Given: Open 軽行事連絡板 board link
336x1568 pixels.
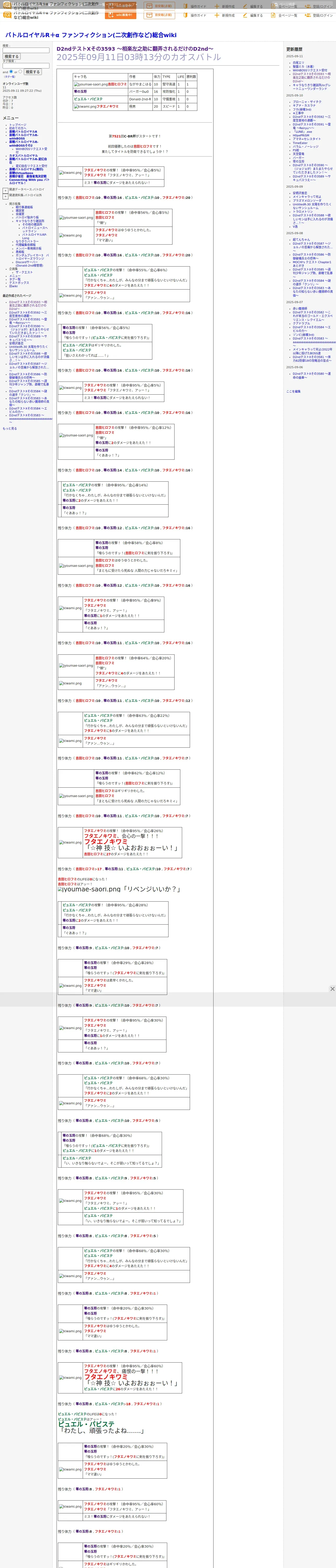Looking at the screenshot, I should (x=24, y=207).
